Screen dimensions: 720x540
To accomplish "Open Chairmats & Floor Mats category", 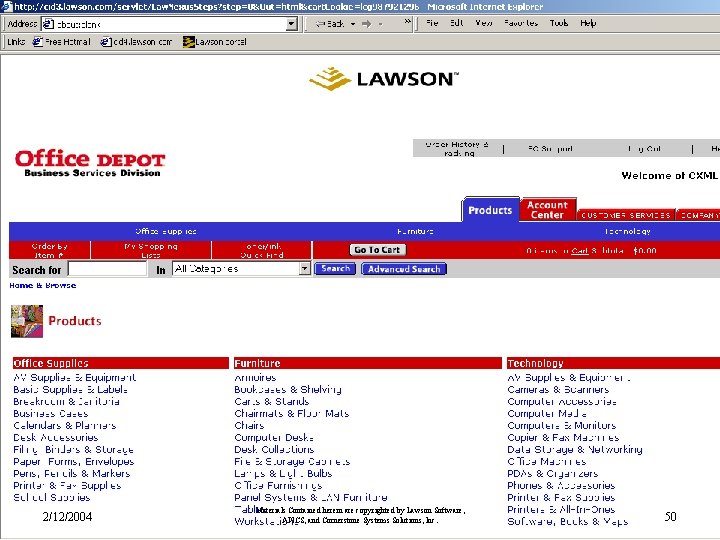I will coord(292,413).
